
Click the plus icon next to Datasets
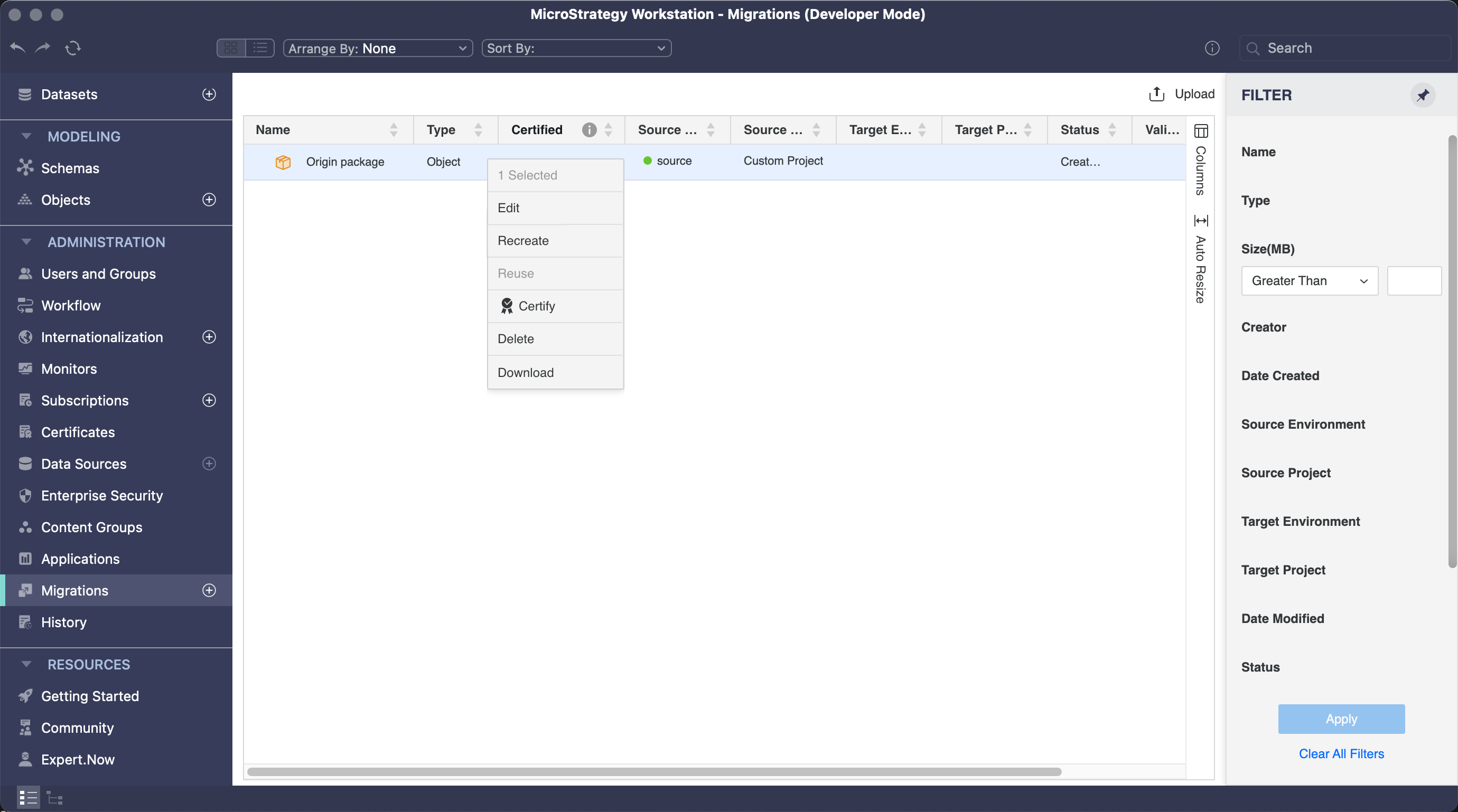click(x=209, y=95)
